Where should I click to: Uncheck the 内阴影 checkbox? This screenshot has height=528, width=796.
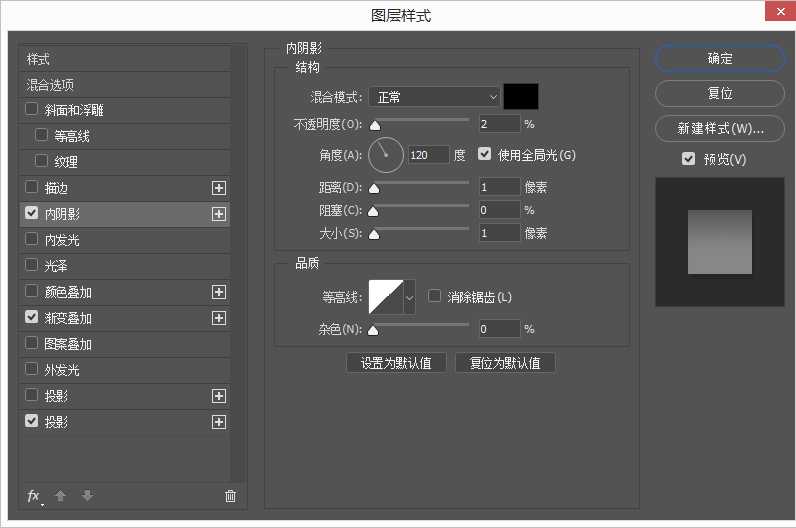(x=31, y=213)
